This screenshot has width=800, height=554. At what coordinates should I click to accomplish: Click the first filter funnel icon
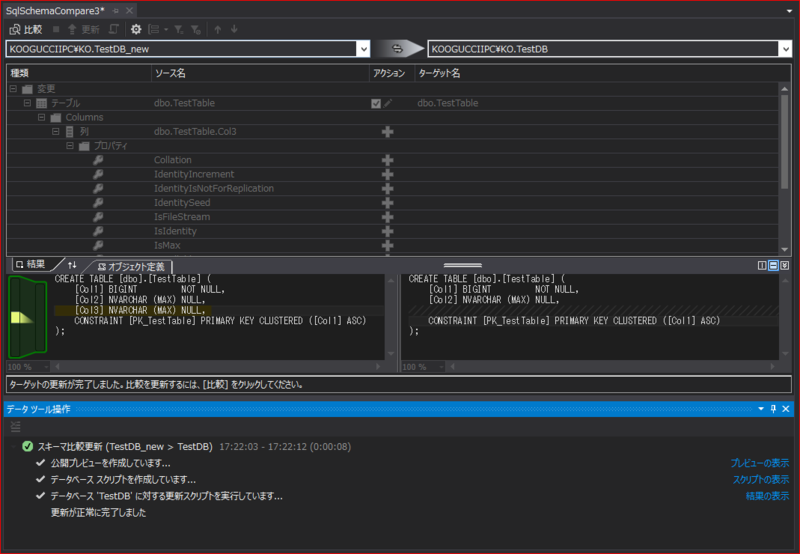click(x=179, y=30)
